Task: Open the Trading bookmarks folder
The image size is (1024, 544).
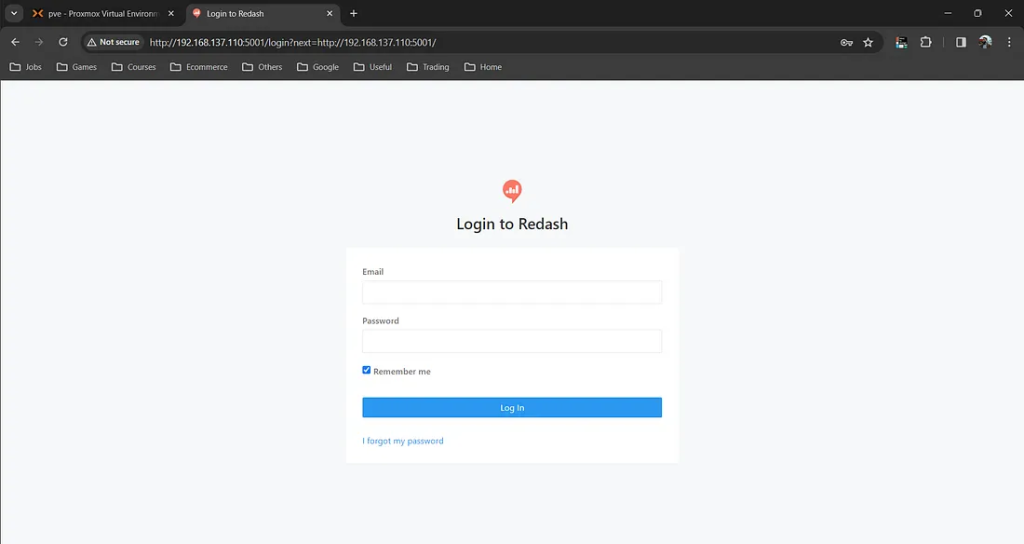Action: tap(428, 67)
